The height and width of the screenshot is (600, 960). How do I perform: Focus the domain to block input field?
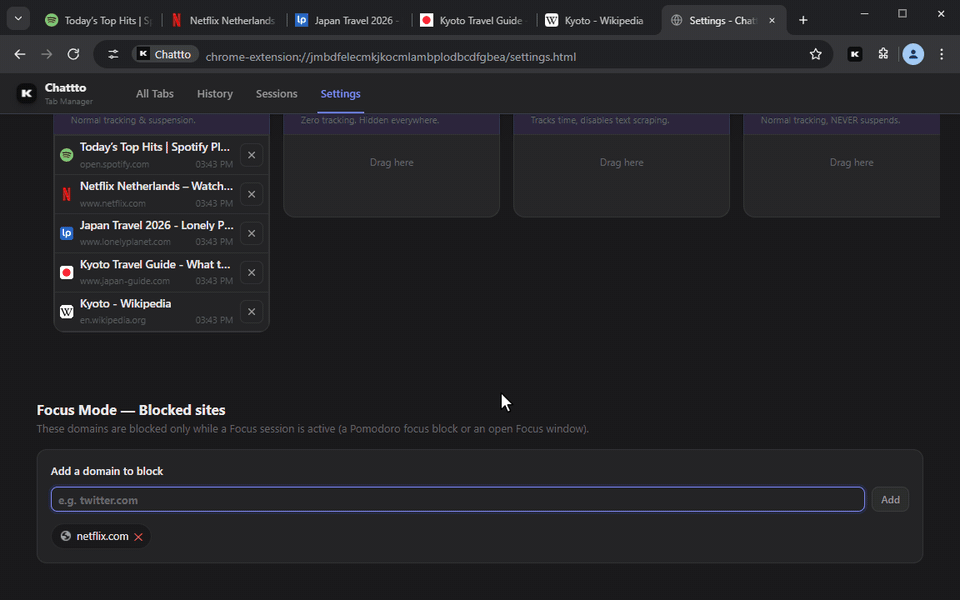(x=458, y=500)
